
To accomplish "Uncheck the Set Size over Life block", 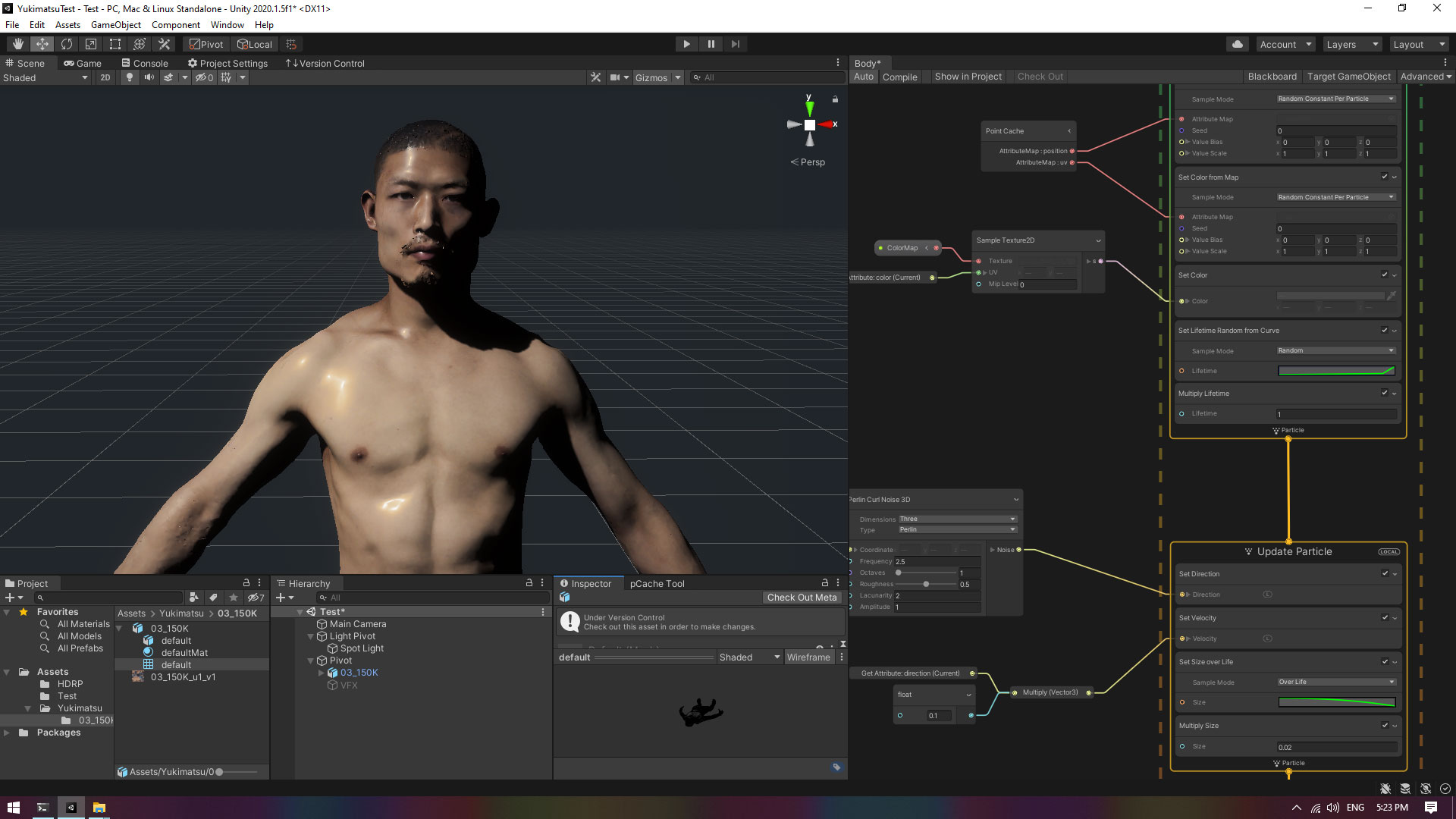I will (x=1384, y=661).
